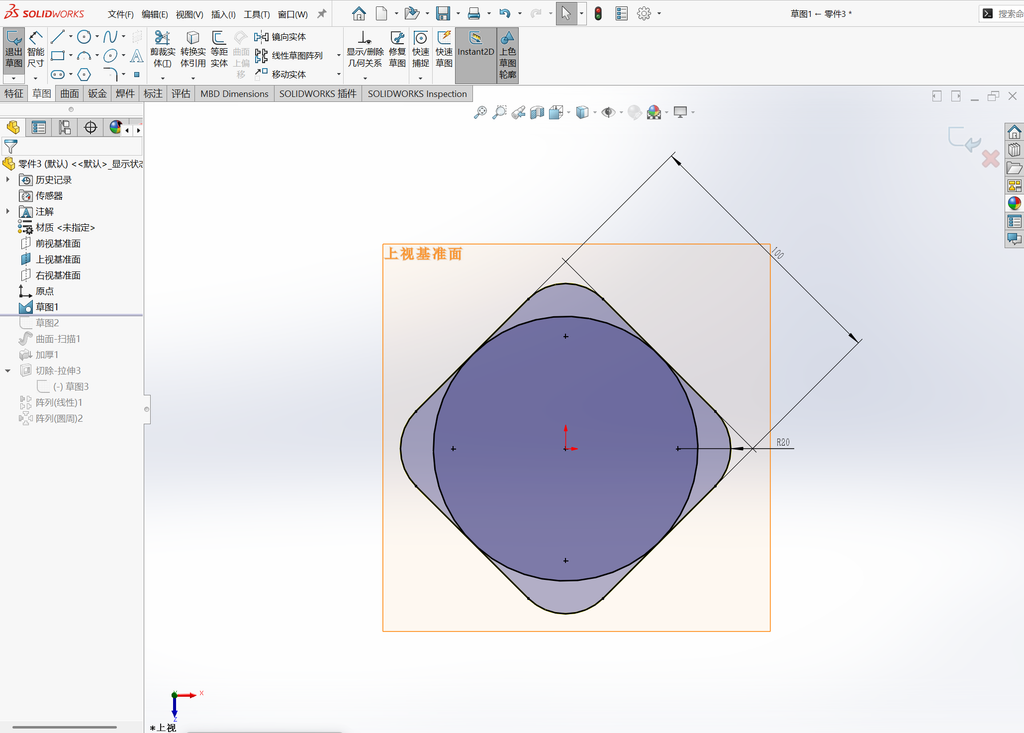The image size is (1024, 733).
Task: Click Trim Entities (剪裁实体) tool
Action: 163,49
